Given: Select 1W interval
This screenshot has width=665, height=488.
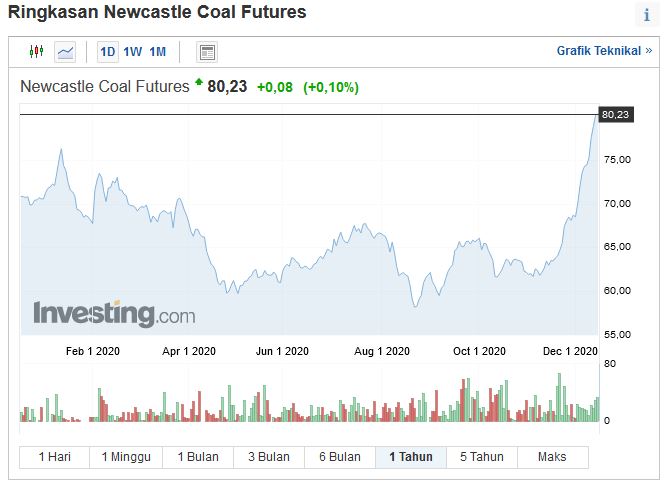Looking at the screenshot, I should pos(133,52).
